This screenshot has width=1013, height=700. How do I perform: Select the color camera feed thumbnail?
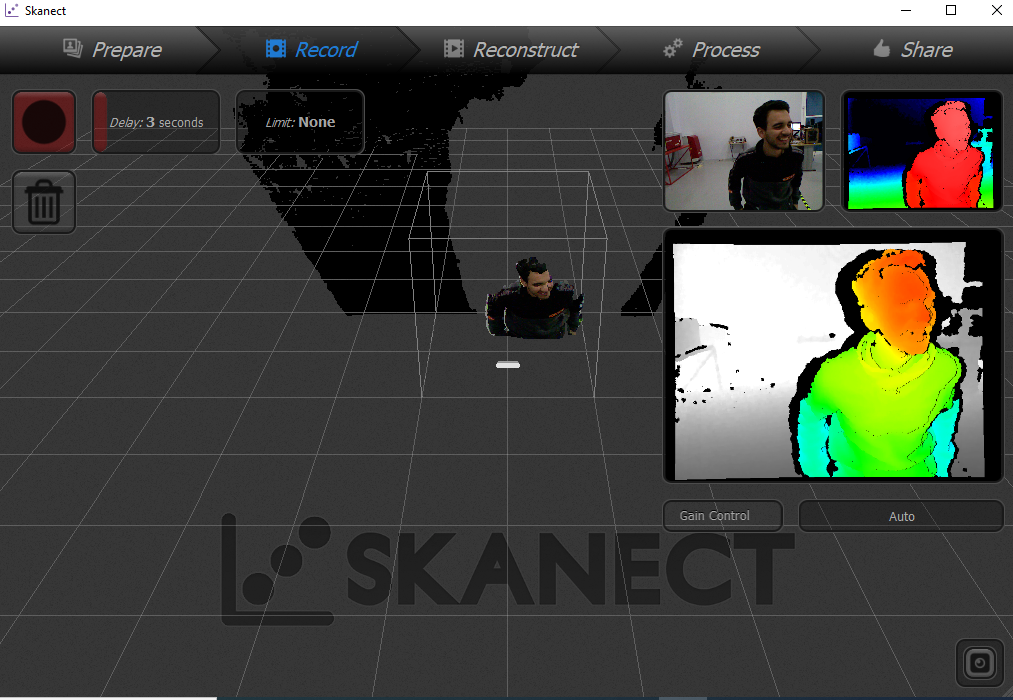tap(744, 150)
